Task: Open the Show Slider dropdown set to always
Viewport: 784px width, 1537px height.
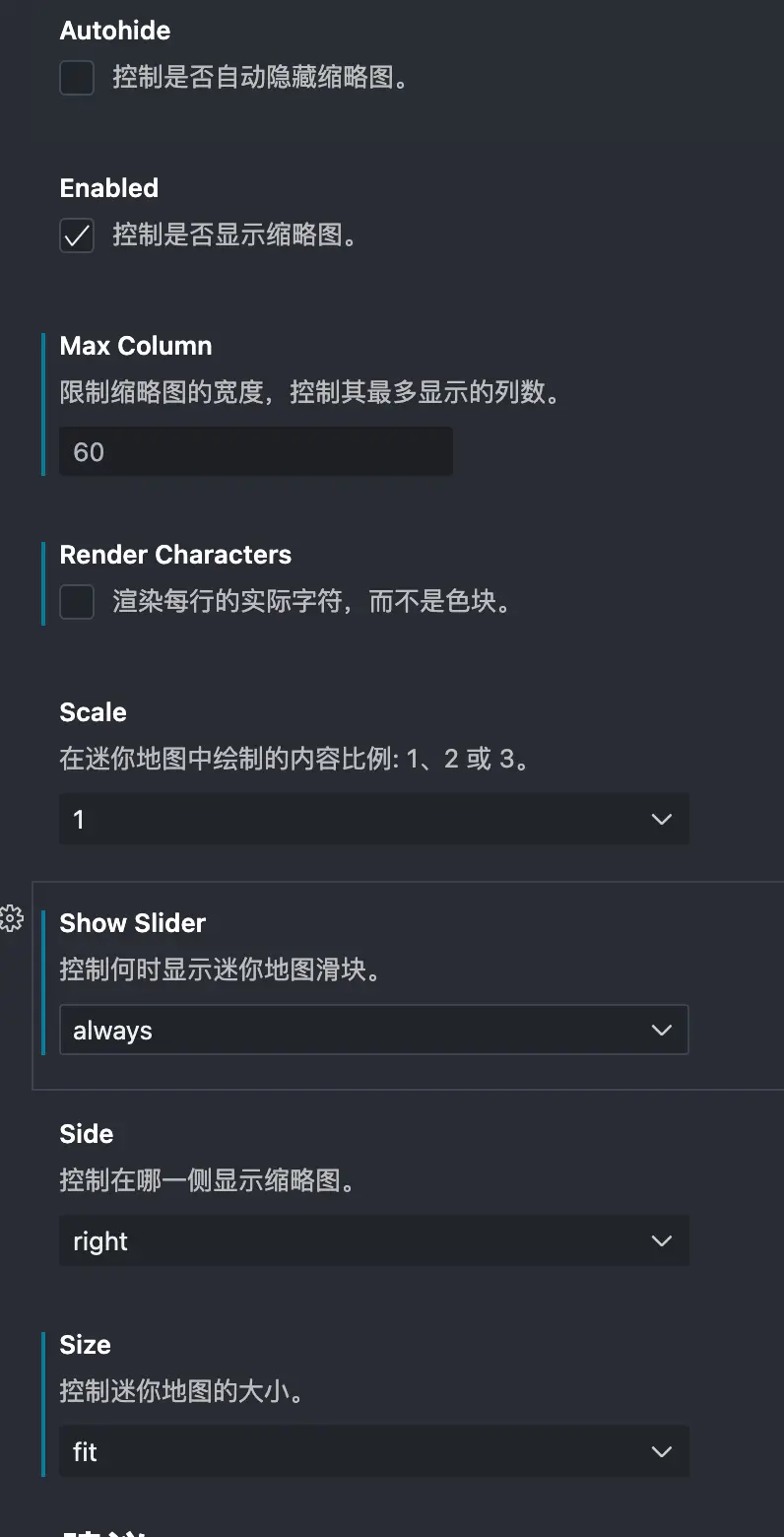Action: coord(374,1030)
